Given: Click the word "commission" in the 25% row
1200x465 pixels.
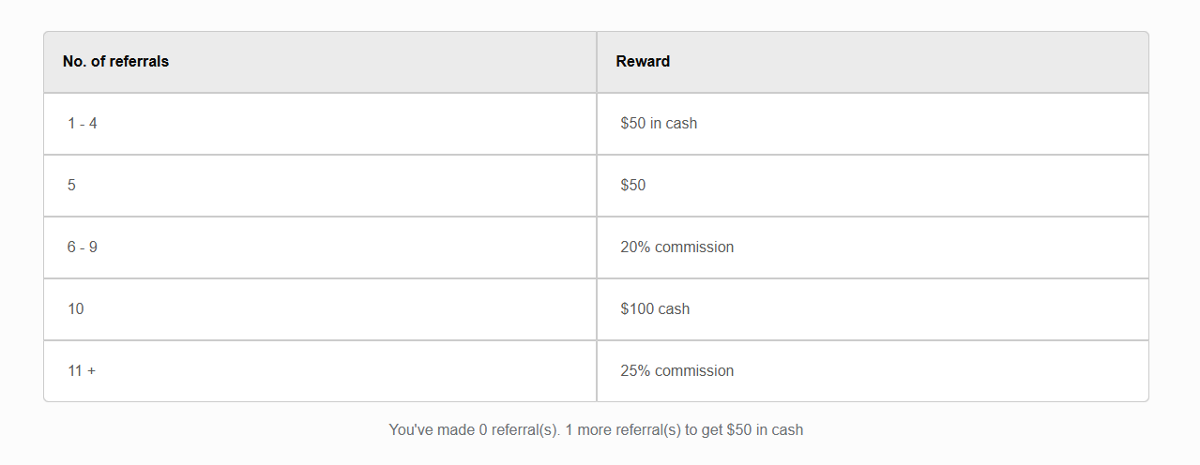Looking at the screenshot, I should click(694, 371).
